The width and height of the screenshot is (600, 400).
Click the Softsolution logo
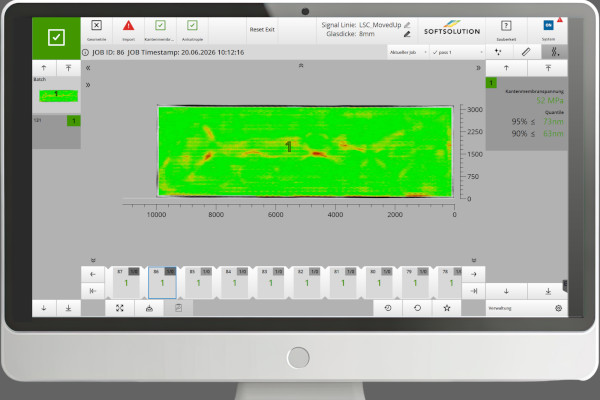(452, 28)
